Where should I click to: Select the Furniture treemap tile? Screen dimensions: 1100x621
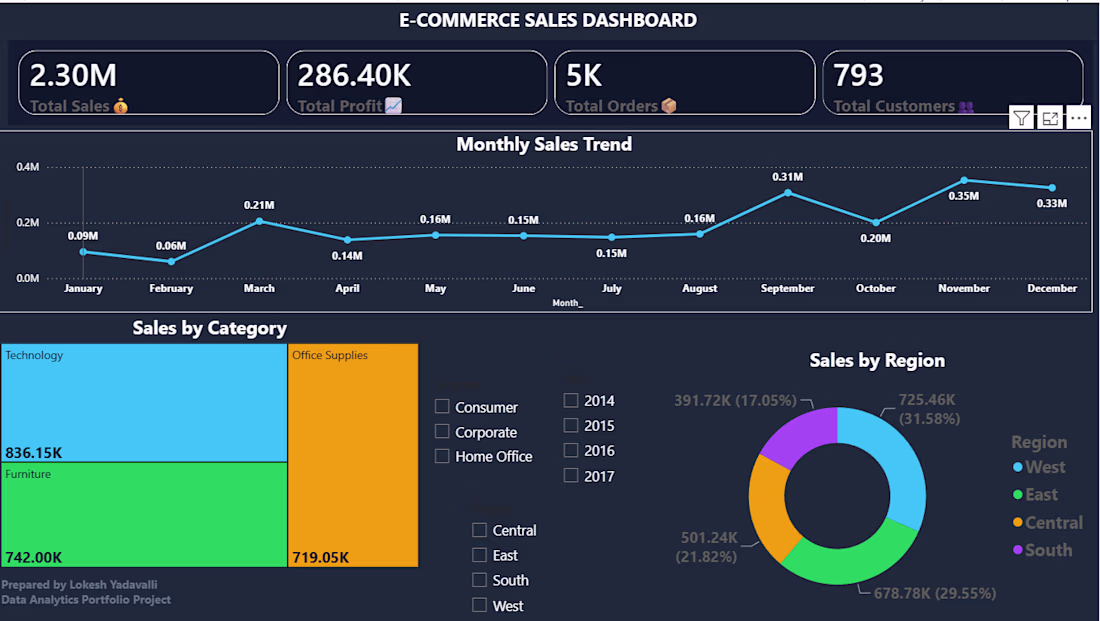144,514
